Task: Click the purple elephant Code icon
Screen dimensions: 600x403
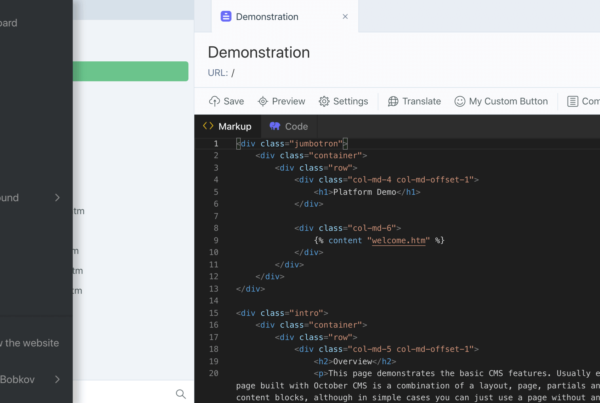Action: click(x=275, y=126)
